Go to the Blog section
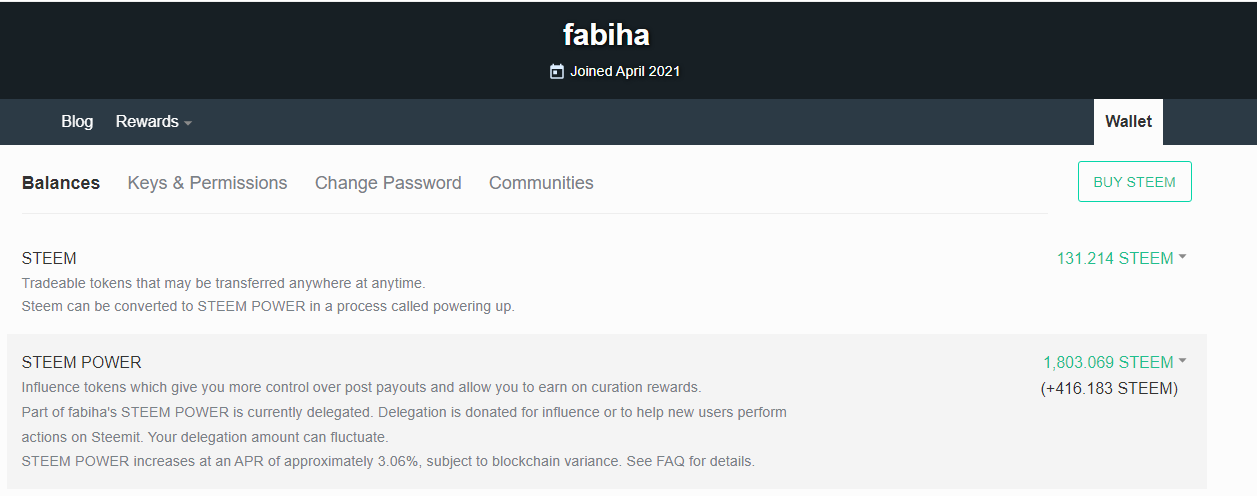The width and height of the screenshot is (1257, 496). point(77,121)
